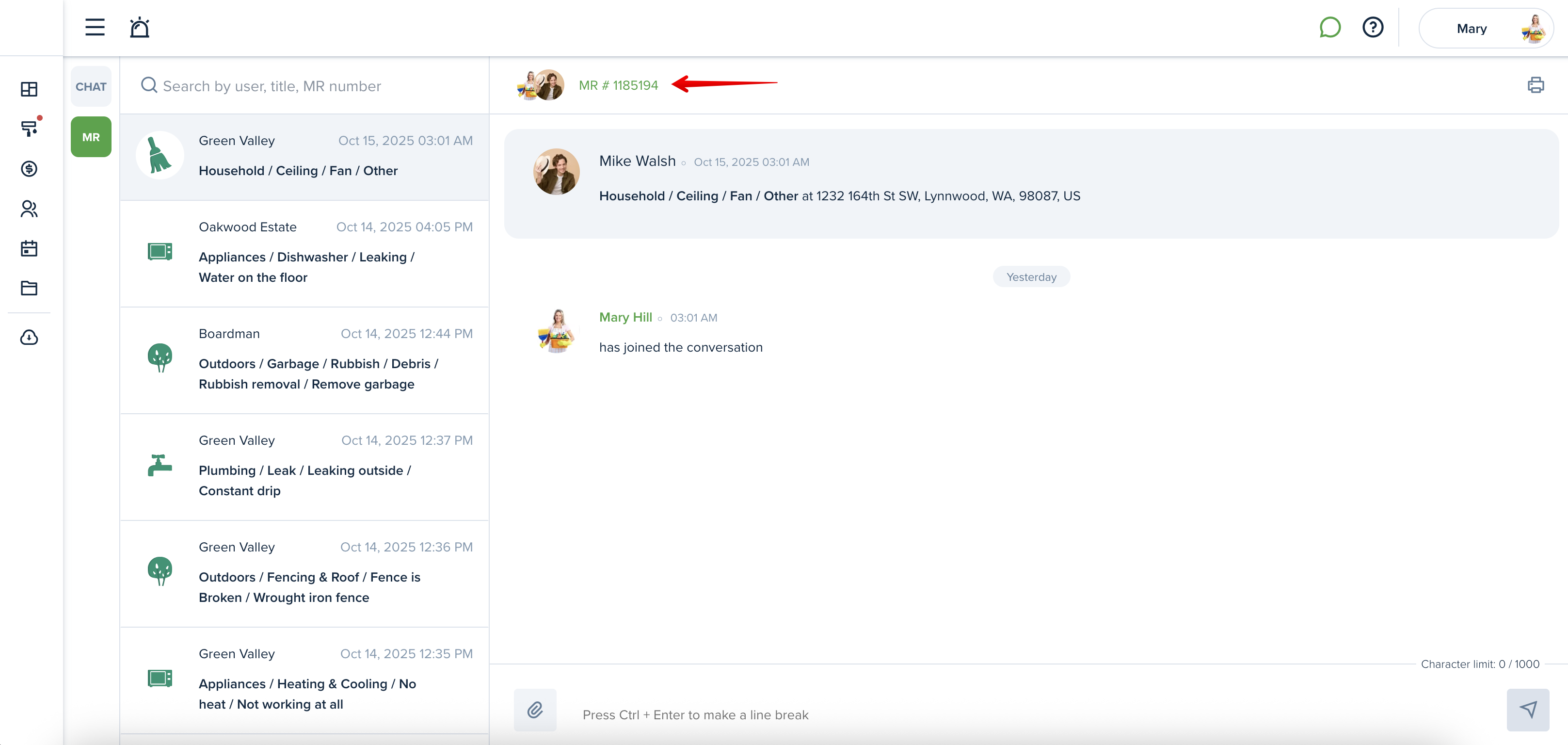Image resolution: width=1568 pixels, height=745 pixels.
Task: Open Oakwood Estate dishwasher leaking conversation
Action: pyautogui.click(x=304, y=253)
